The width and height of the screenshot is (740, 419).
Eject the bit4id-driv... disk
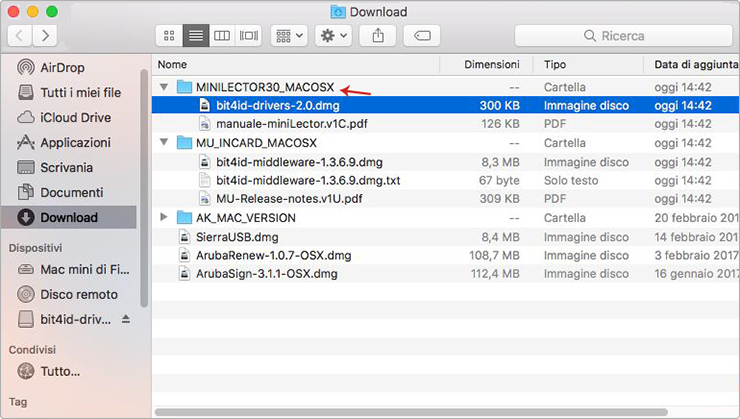(126, 319)
